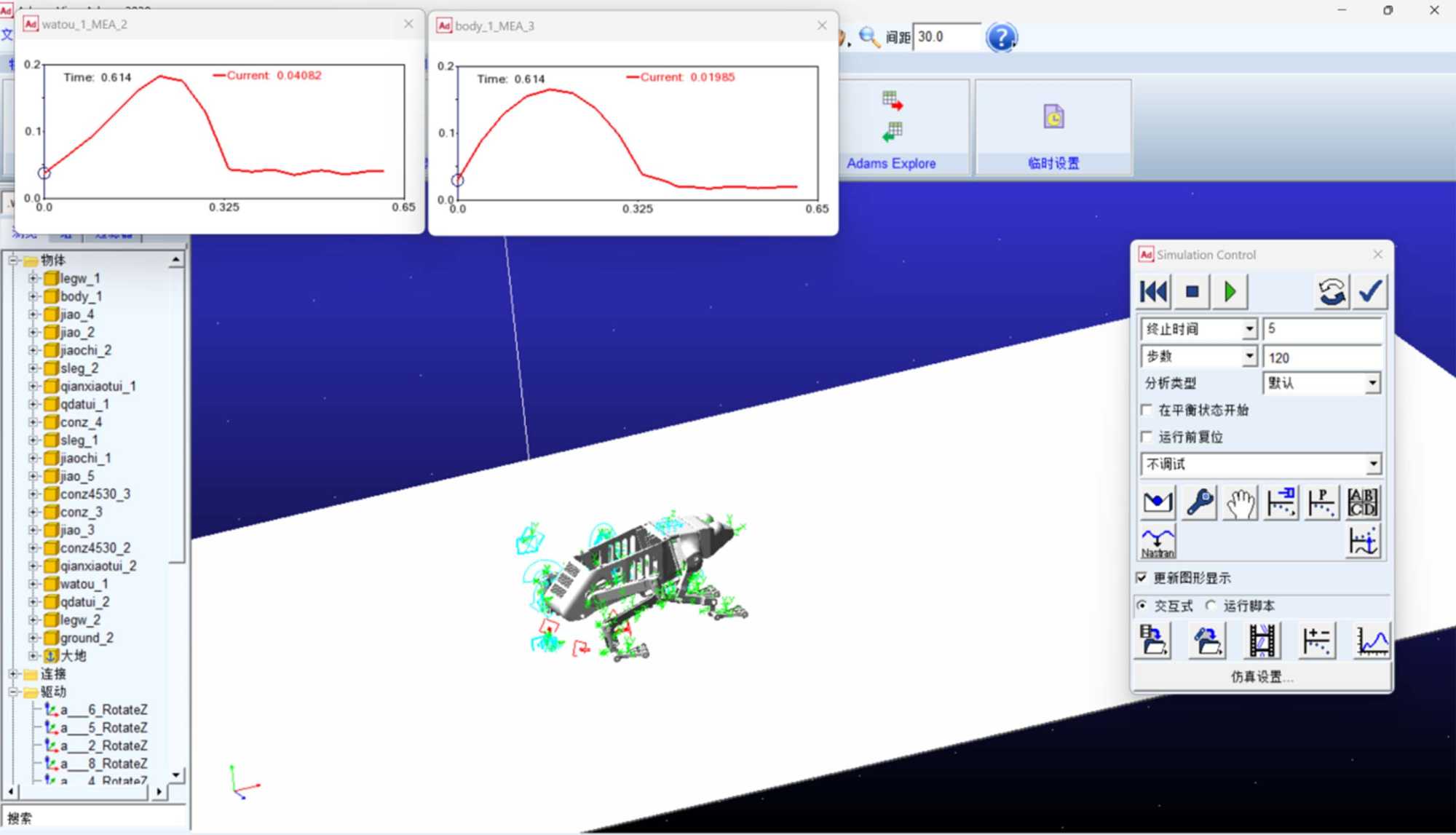Stop simulation with the square button

pos(1192,292)
